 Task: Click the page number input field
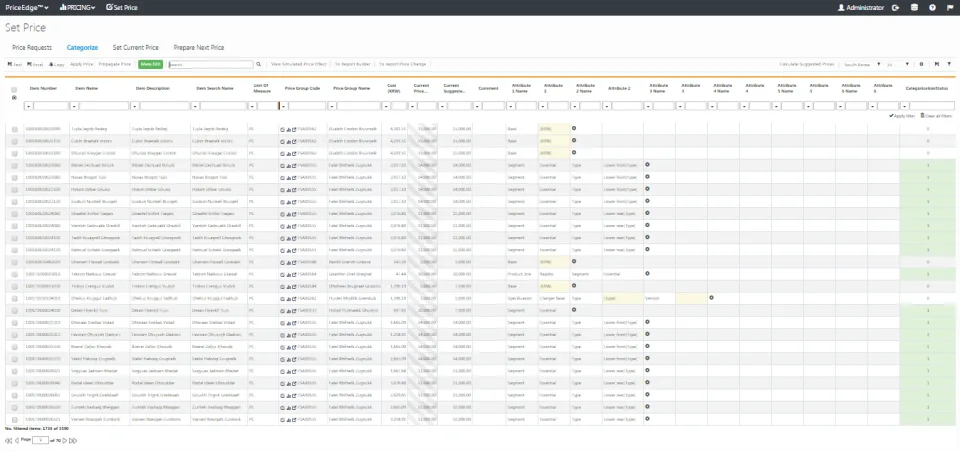(40, 440)
